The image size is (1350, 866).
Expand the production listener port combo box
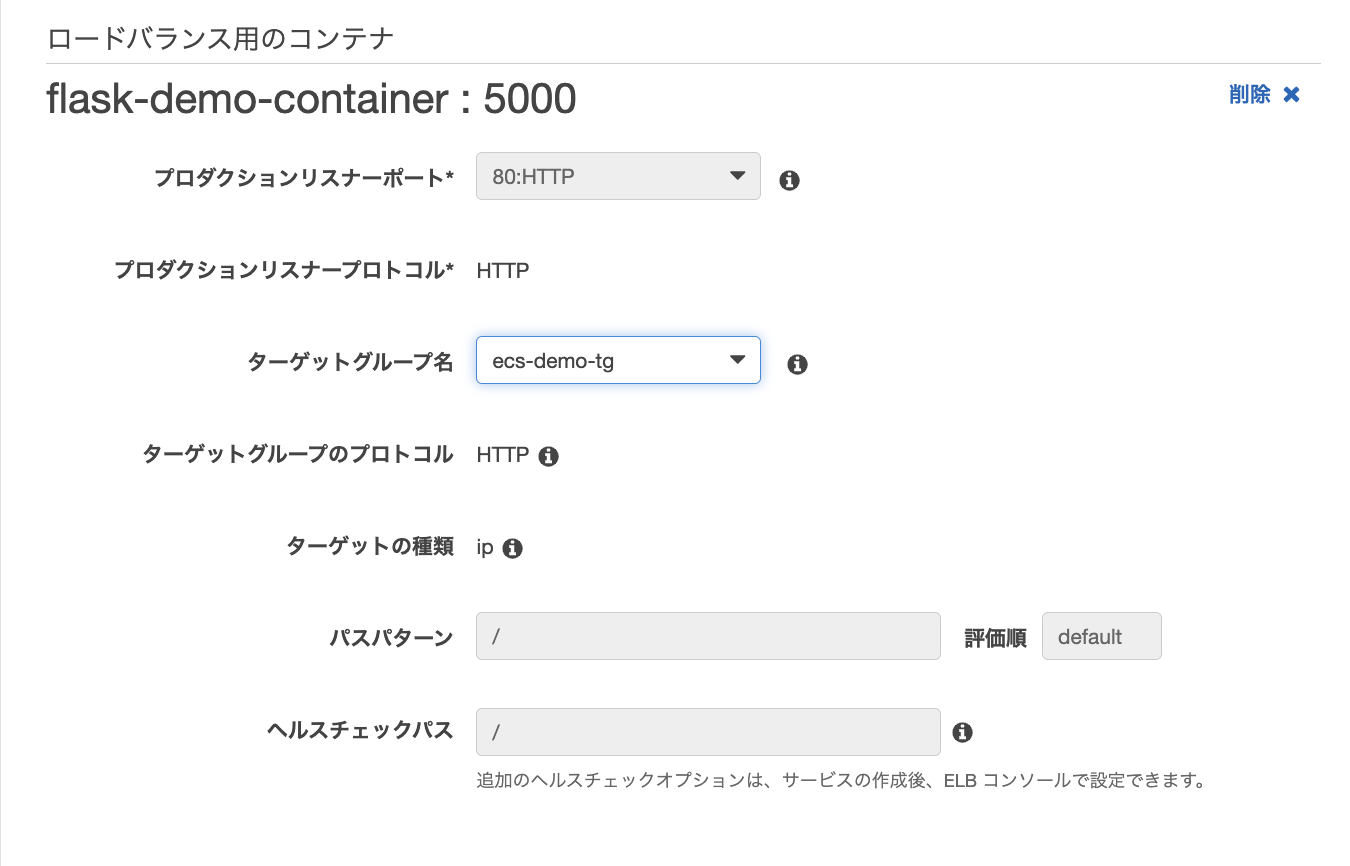click(x=617, y=176)
